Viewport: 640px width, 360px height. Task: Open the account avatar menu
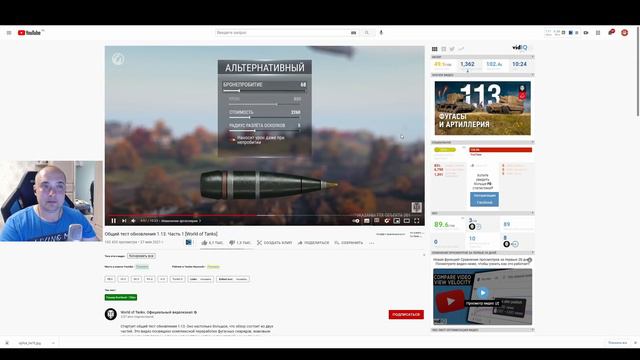624,33
